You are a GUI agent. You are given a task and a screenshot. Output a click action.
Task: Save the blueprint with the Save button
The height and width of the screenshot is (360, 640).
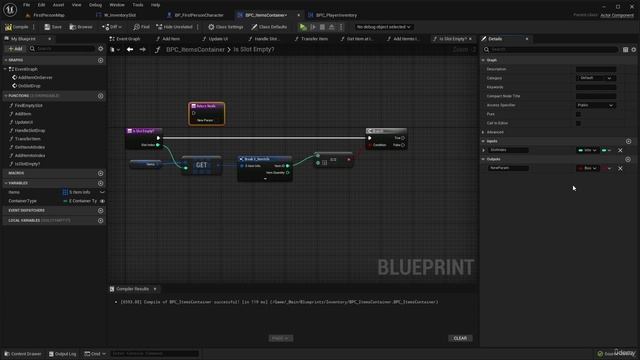pos(53,27)
